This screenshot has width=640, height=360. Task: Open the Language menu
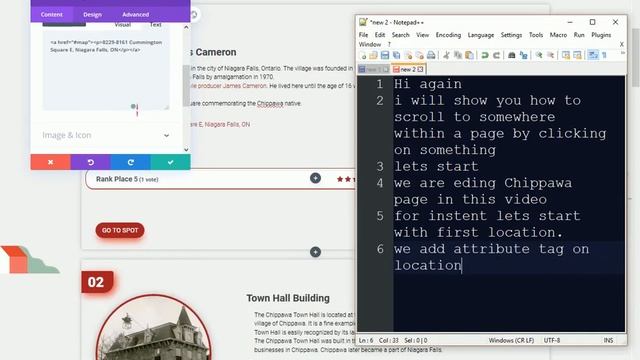pyautogui.click(x=480, y=35)
